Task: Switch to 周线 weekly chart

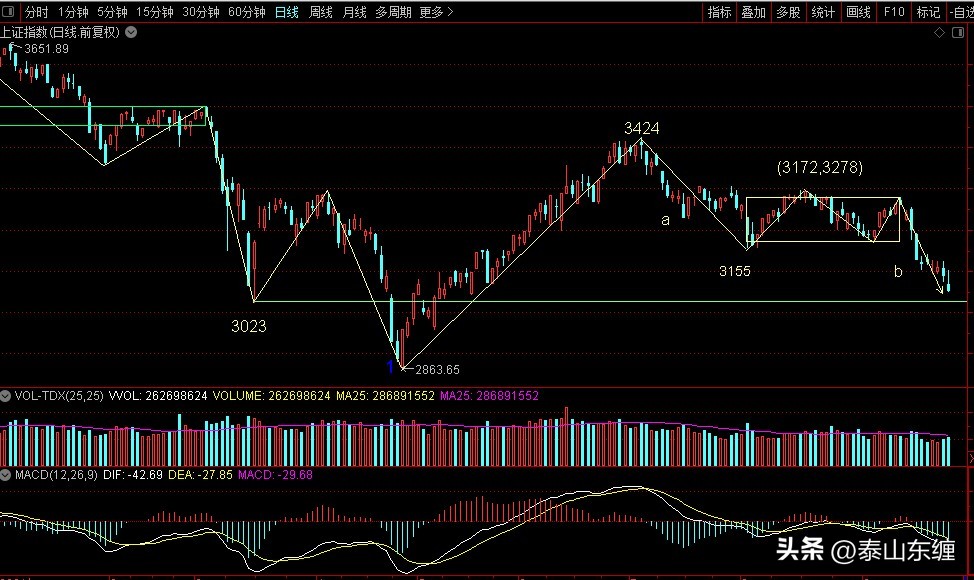Action: click(321, 12)
